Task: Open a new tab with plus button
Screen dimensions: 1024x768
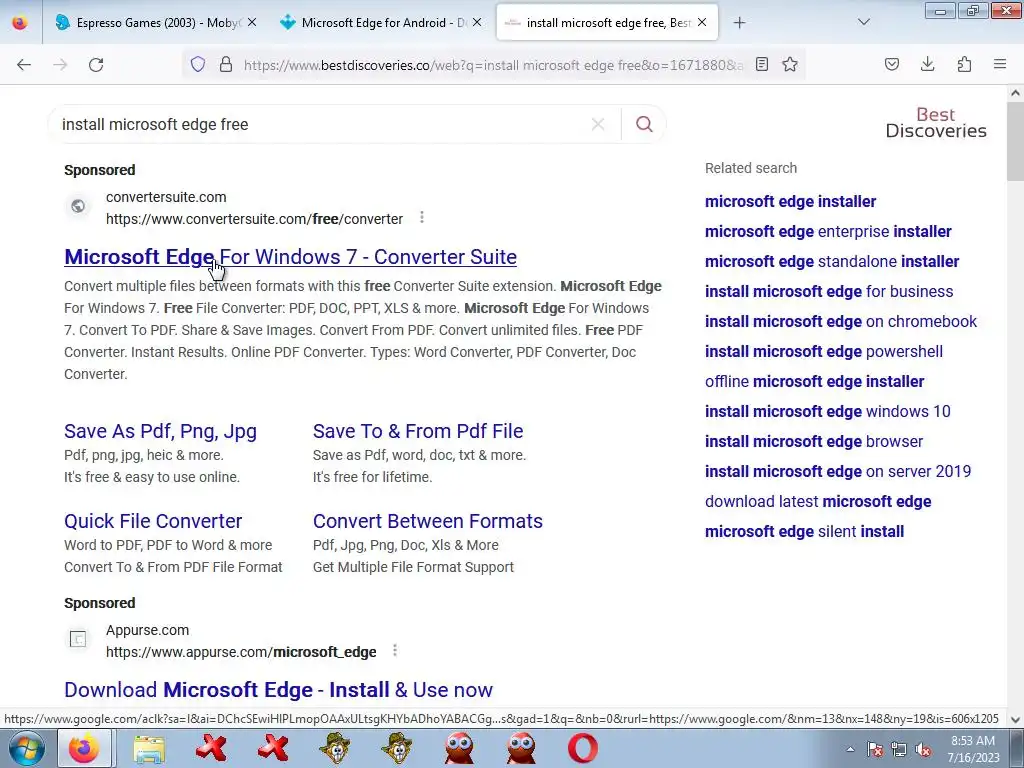Action: [739, 23]
